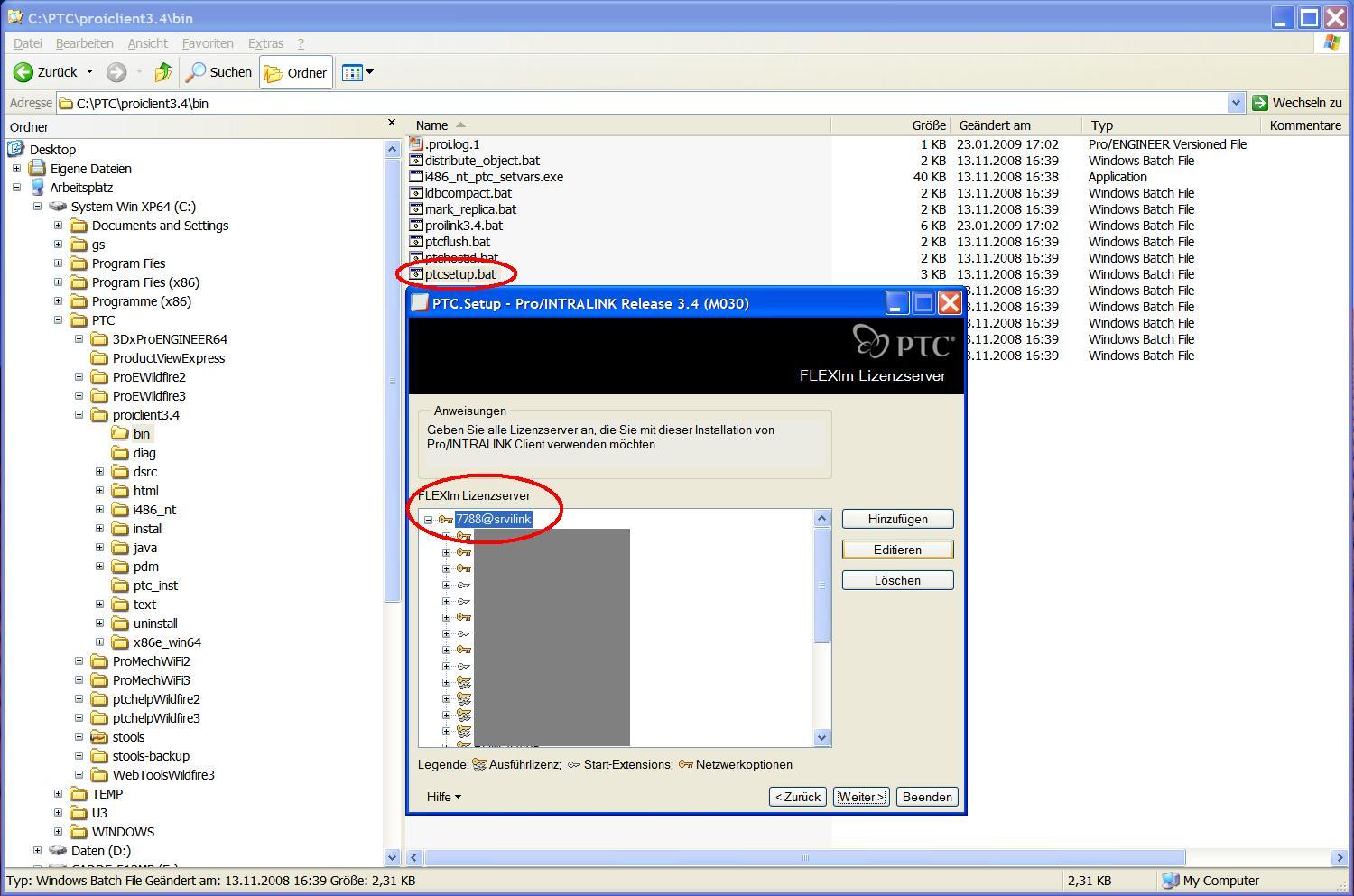Select i486_nt_ptc_setvars.exe file icon

click(416, 177)
